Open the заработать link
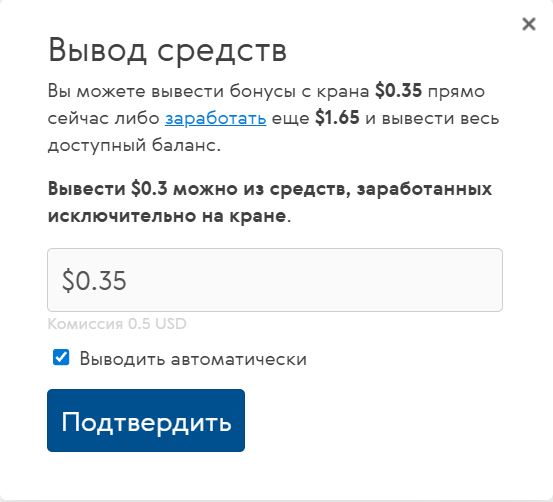This screenshot has width=553, height=502. tap(215, 118)
